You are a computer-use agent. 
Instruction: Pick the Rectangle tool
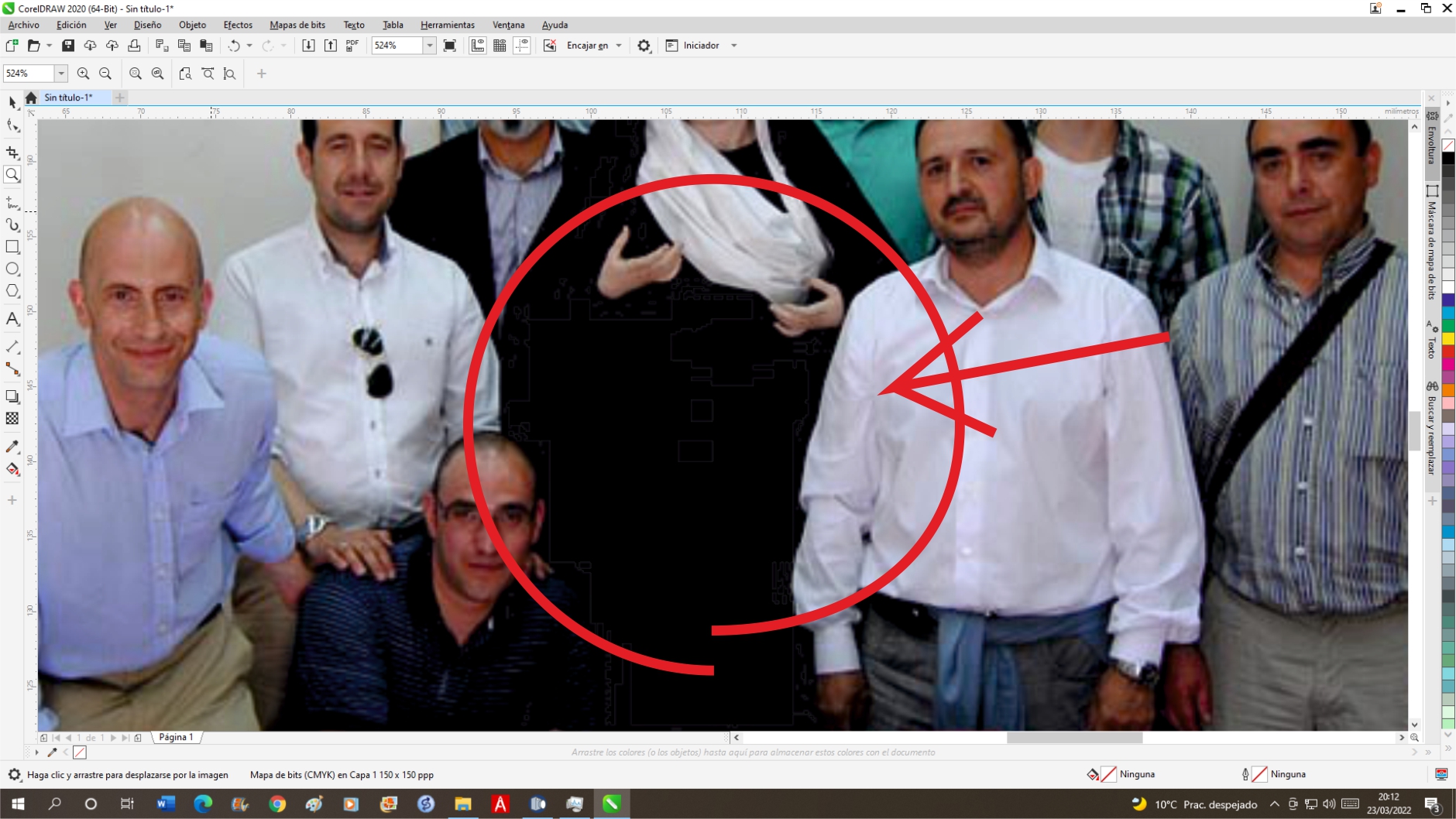coord(12,247)
